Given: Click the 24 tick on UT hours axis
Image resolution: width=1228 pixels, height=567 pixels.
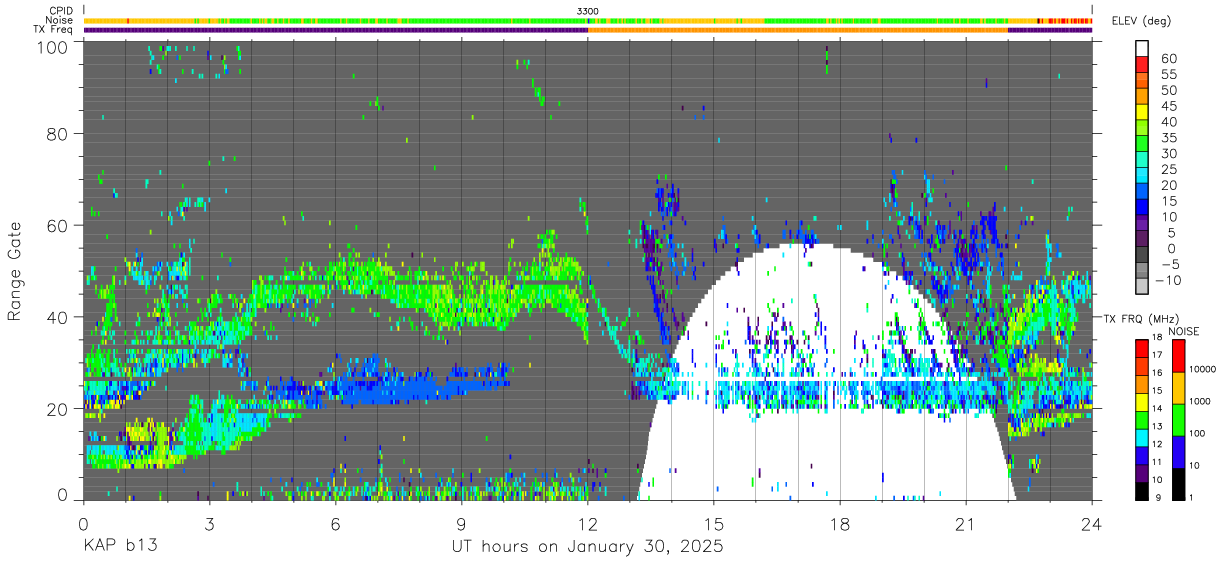Looking at the screenshot, I should (1092, 523).
